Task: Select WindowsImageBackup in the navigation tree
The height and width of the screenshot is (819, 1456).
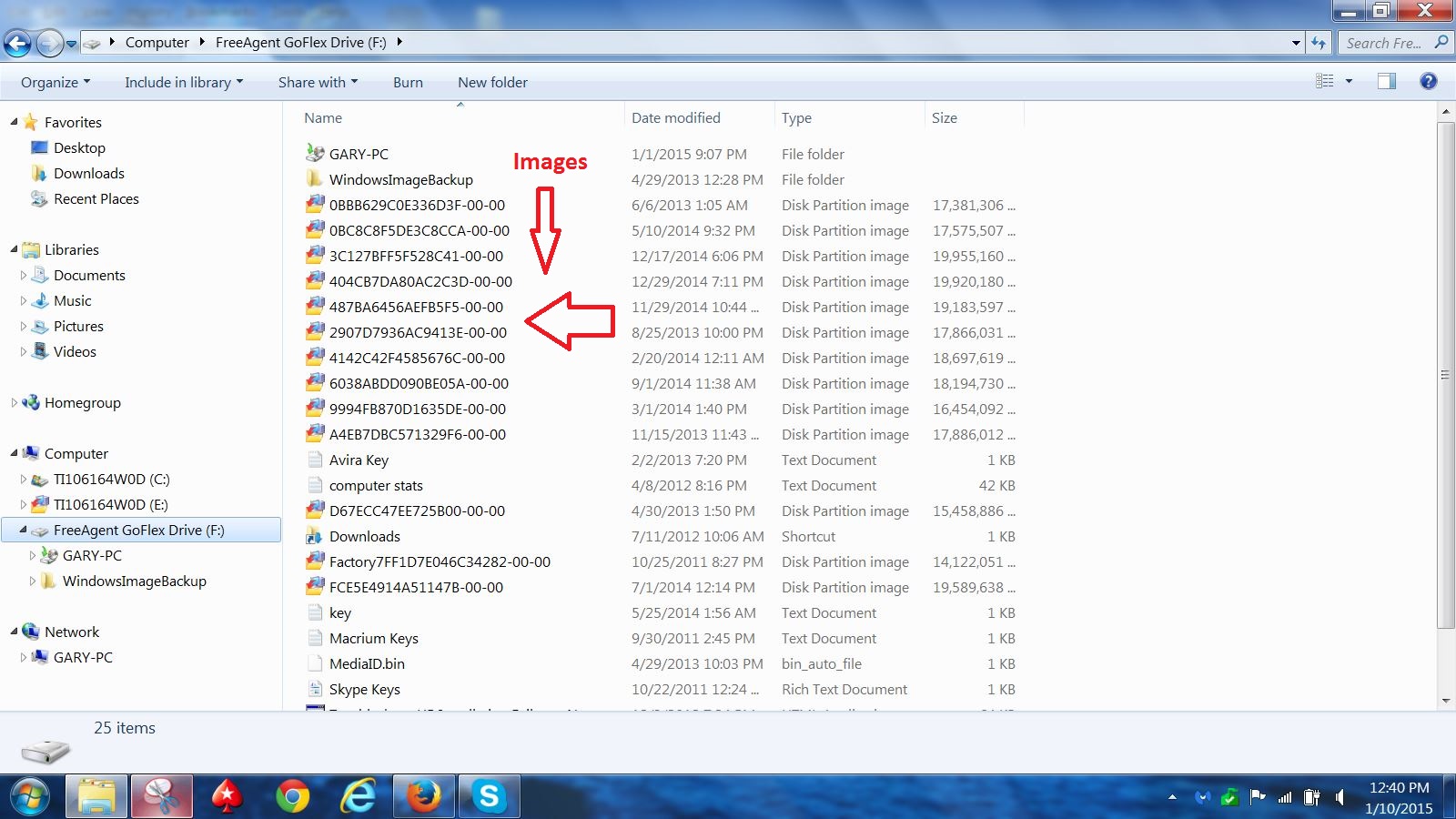Action: [x=134, y=581]
